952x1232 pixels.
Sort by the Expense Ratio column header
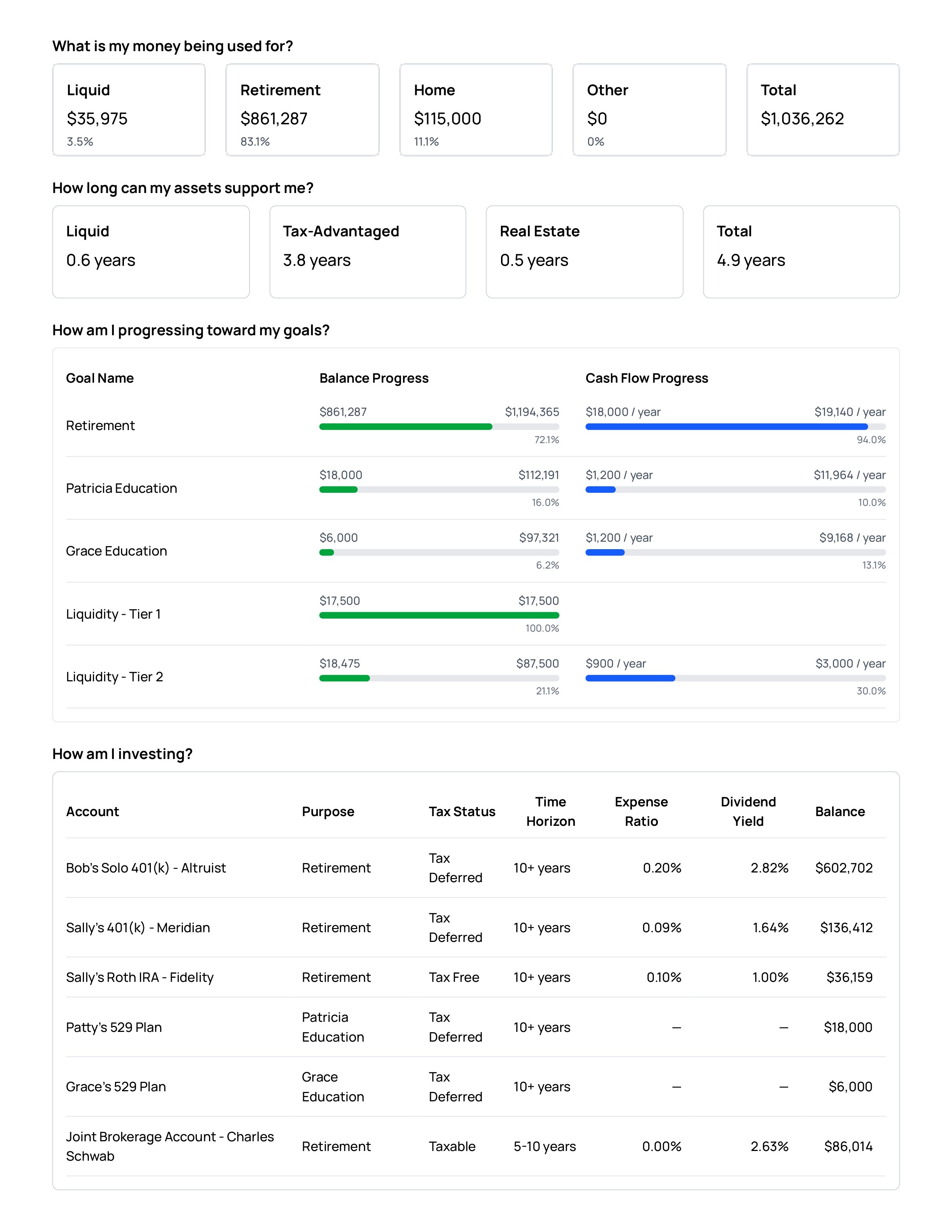click(x=641, y=812)
